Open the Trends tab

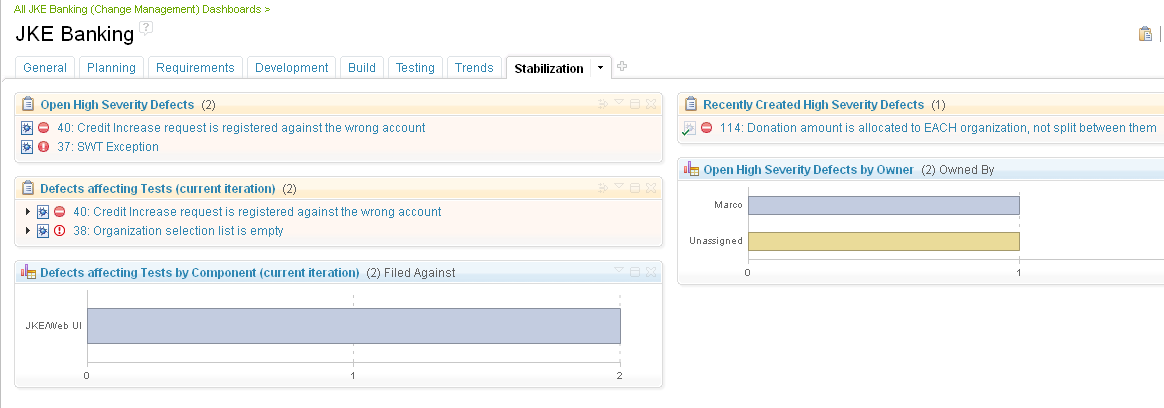(474, 68)
